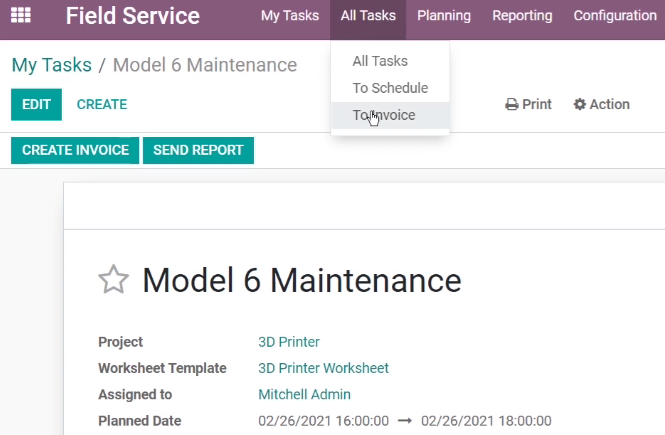Click the printer icon next to Print
Viewport: 665px width, 435px height.
click(512, 104)
